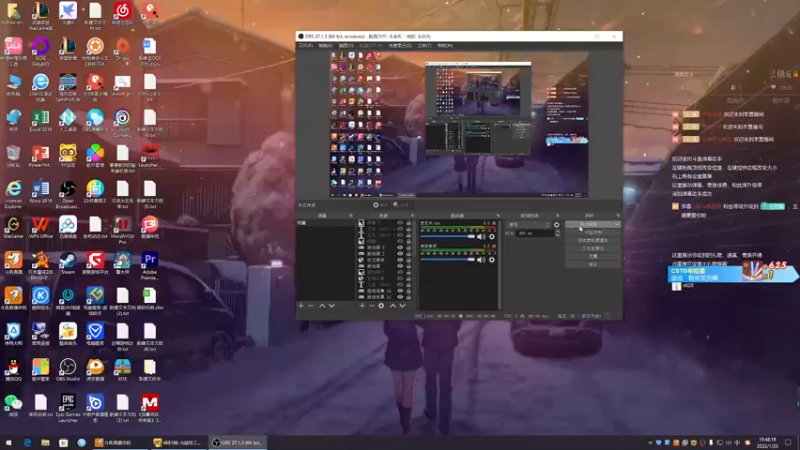Open 场景集合(S) menu in OBS

coord(399,45)
